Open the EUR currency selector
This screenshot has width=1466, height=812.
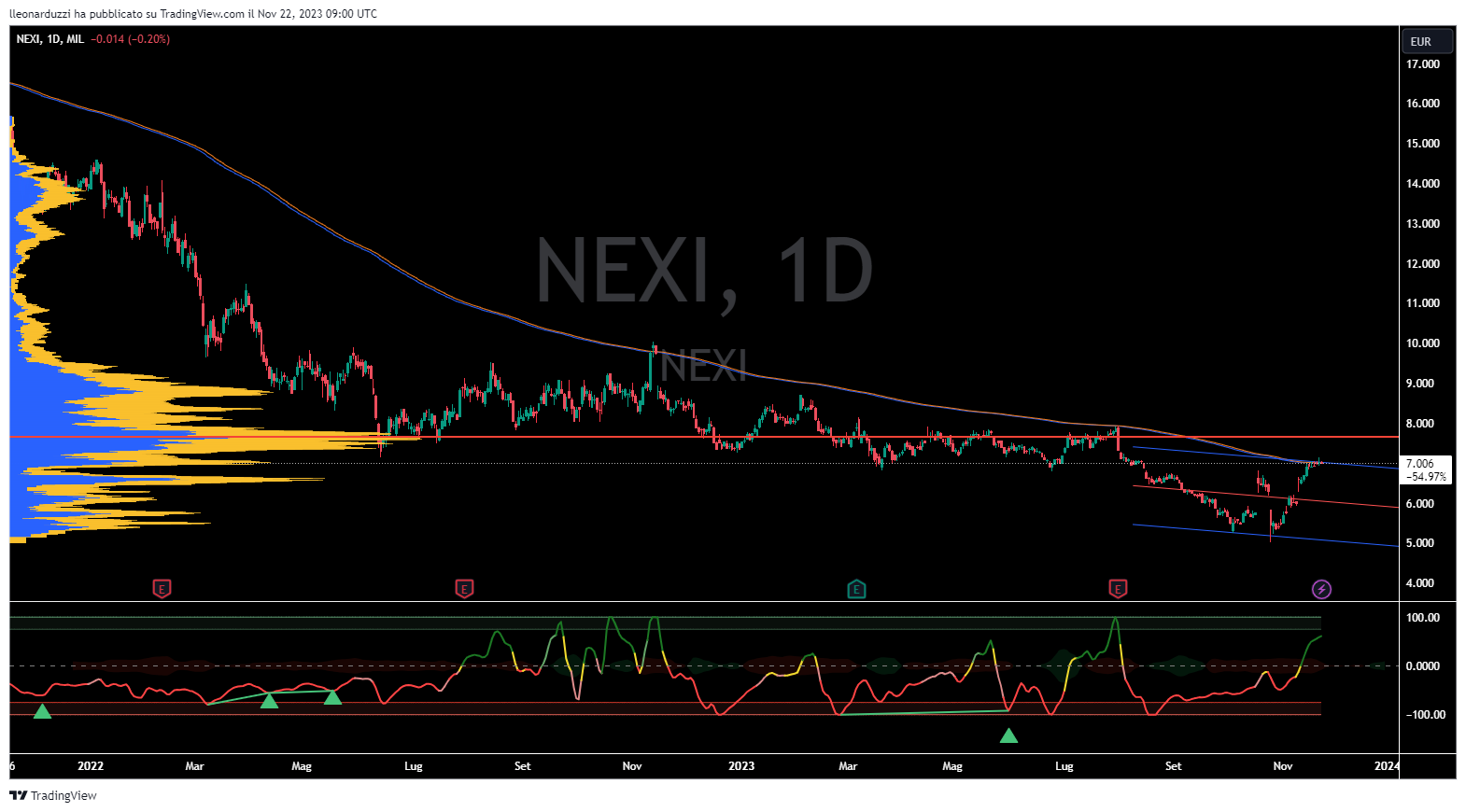pyautogui.click(x=1426, y=41)
